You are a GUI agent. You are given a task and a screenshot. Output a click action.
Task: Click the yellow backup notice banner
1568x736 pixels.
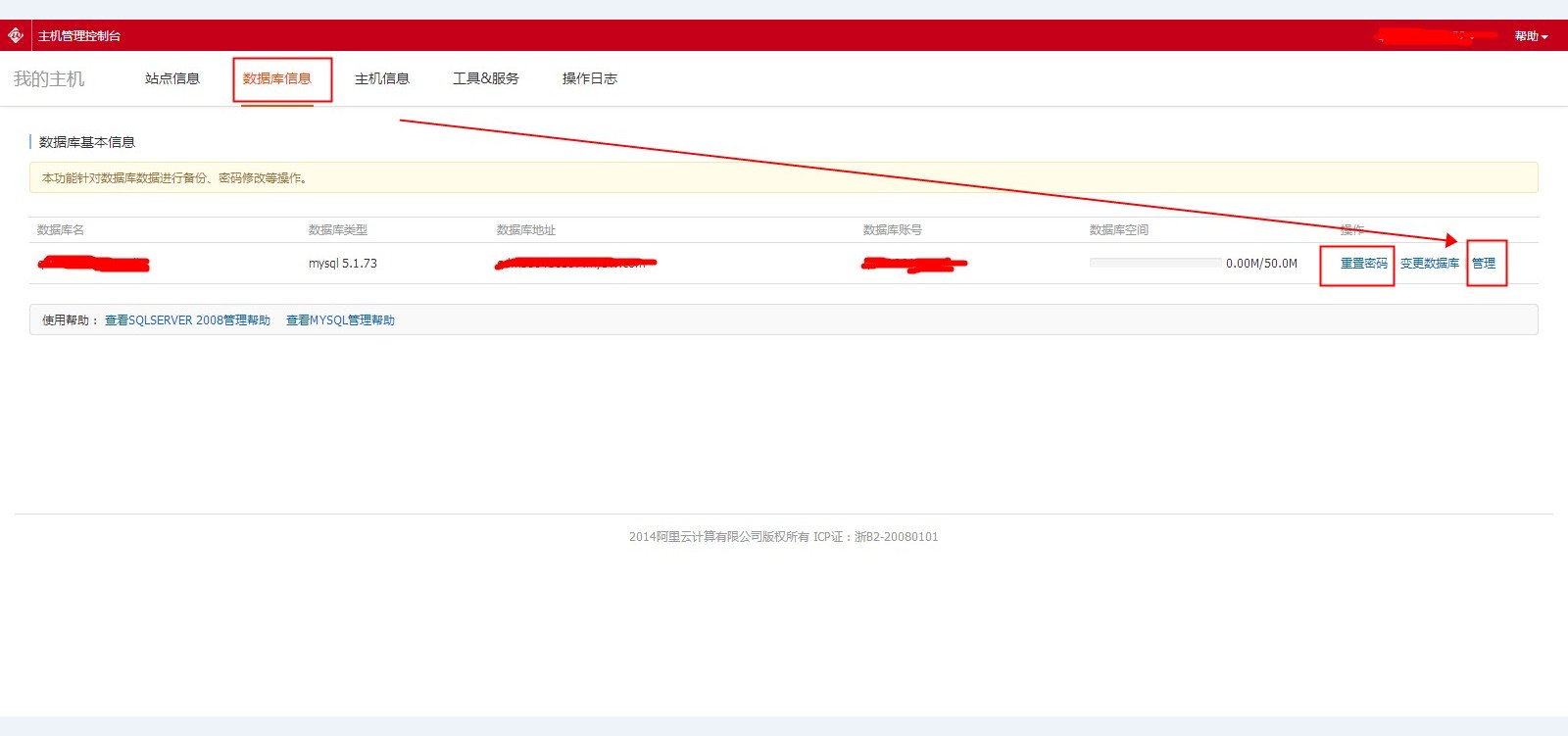783,177
